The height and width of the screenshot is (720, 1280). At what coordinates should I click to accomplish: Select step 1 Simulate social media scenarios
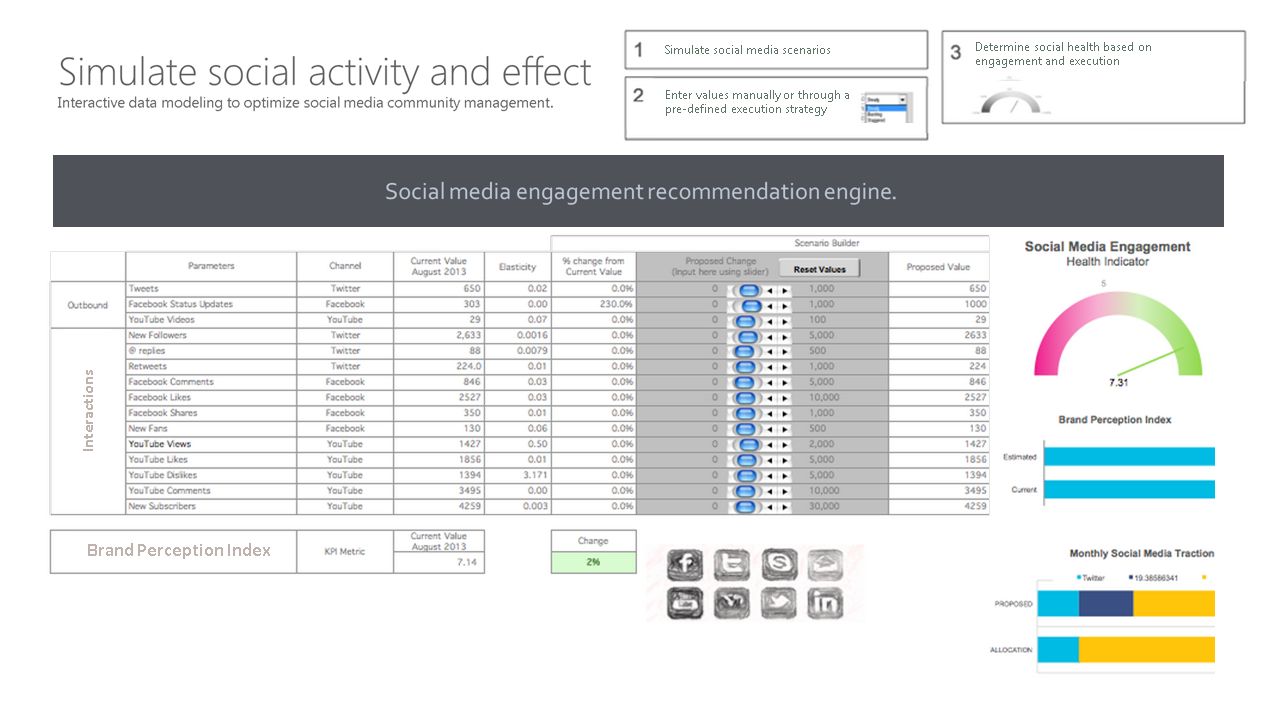[x=776, y=50]
